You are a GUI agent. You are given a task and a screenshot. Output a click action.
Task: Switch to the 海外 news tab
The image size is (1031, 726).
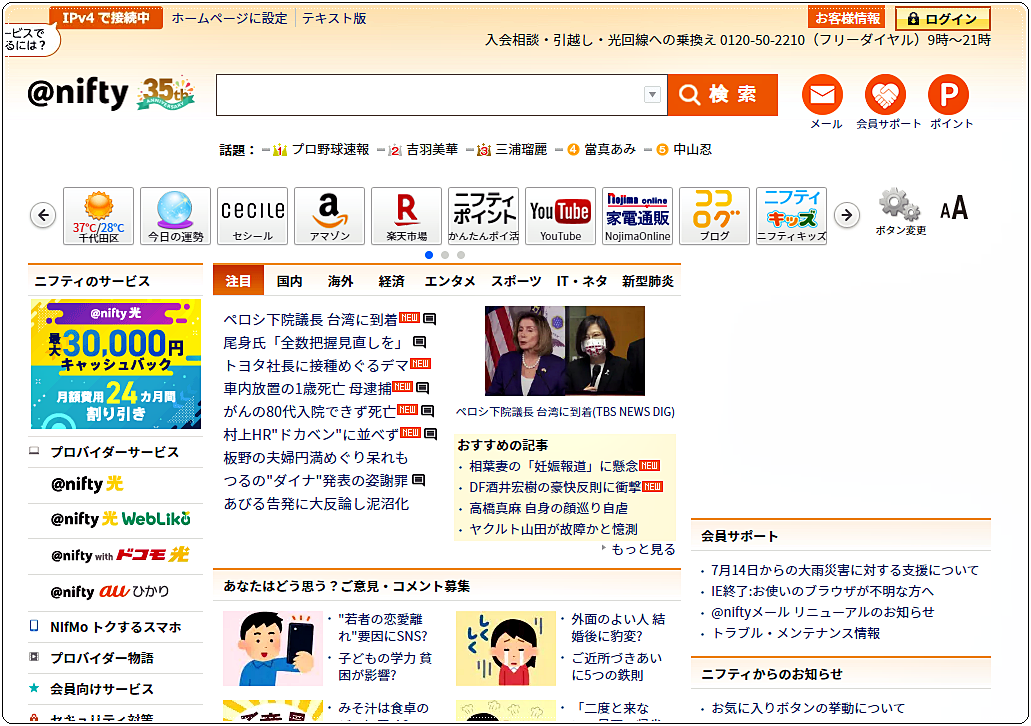[341, 281]
